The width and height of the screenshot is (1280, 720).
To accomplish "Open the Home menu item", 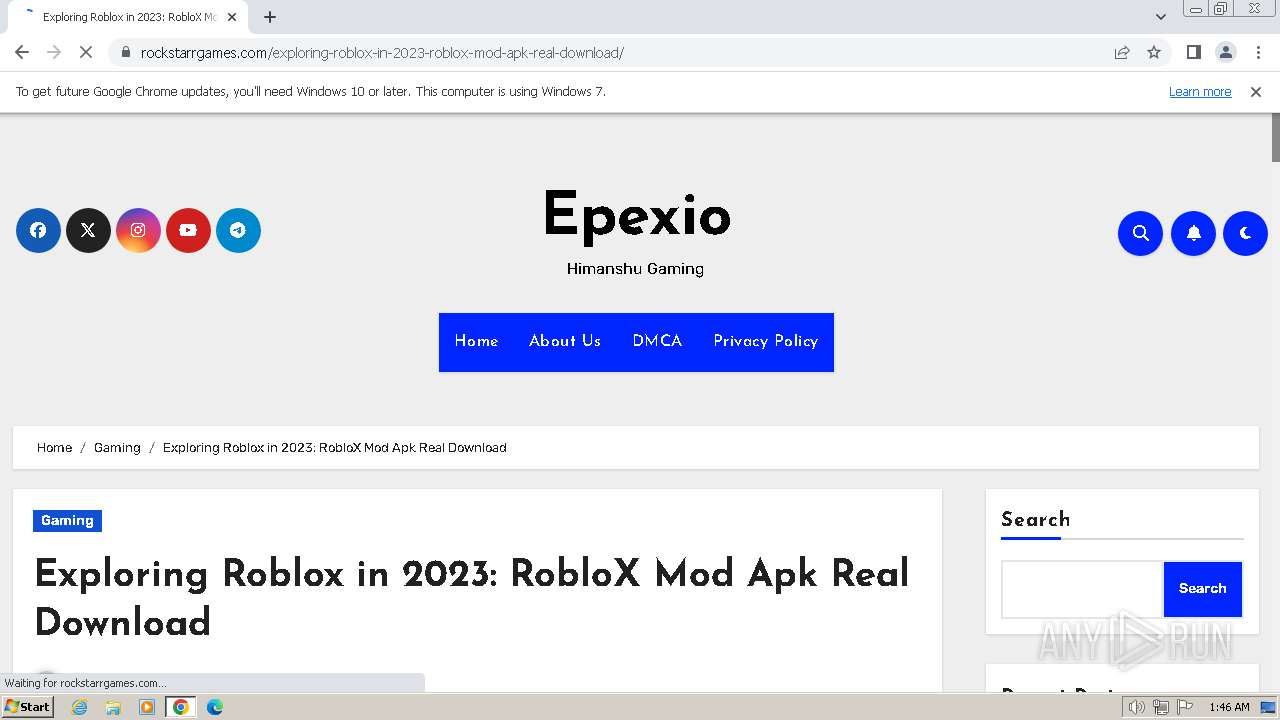I will [x=476, y=341].
